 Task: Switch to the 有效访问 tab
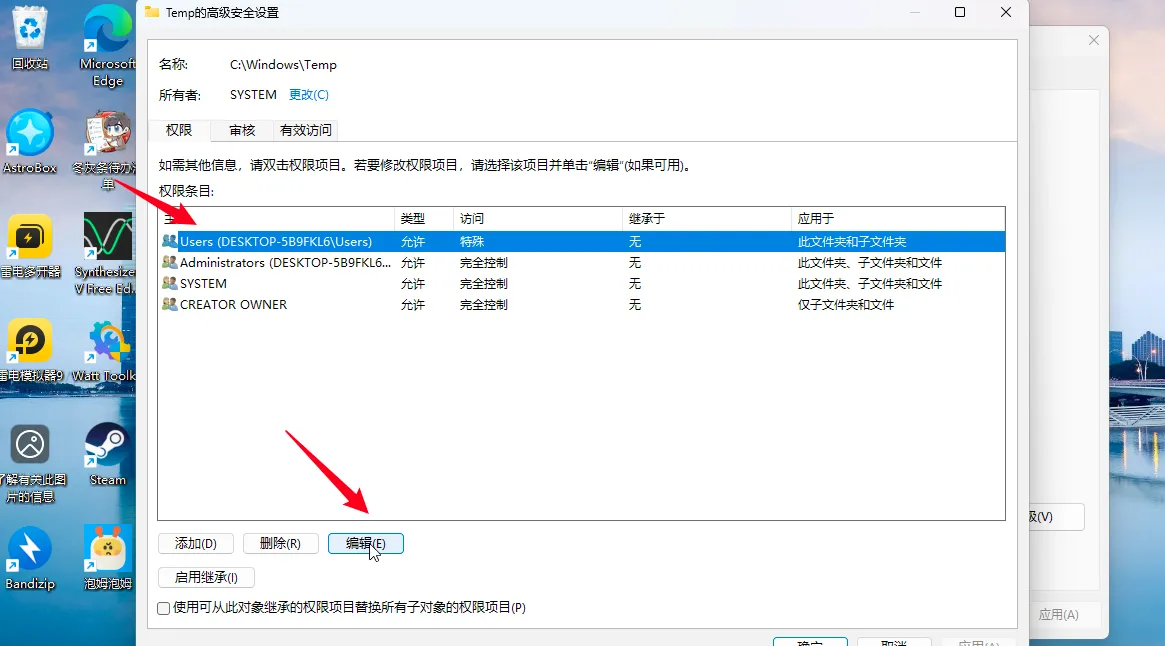pyautogui.click(x=305, y=130)
